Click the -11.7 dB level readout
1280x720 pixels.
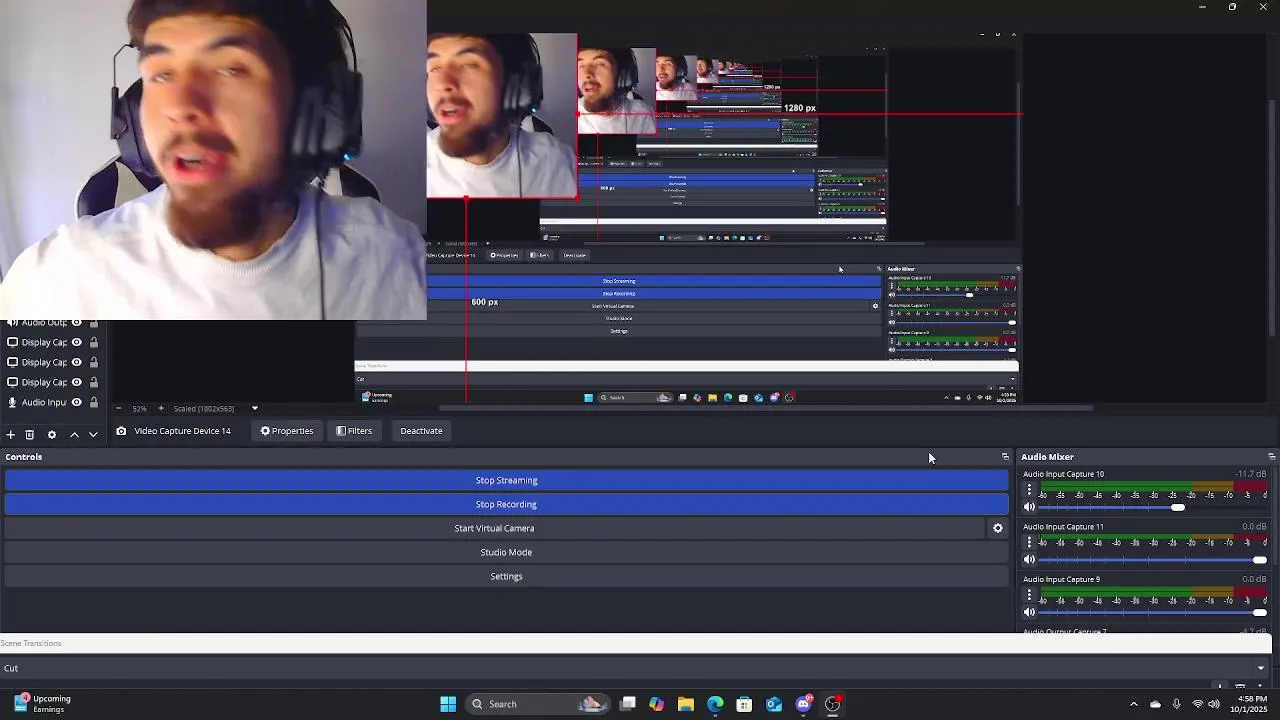(x=1251, y=474)
